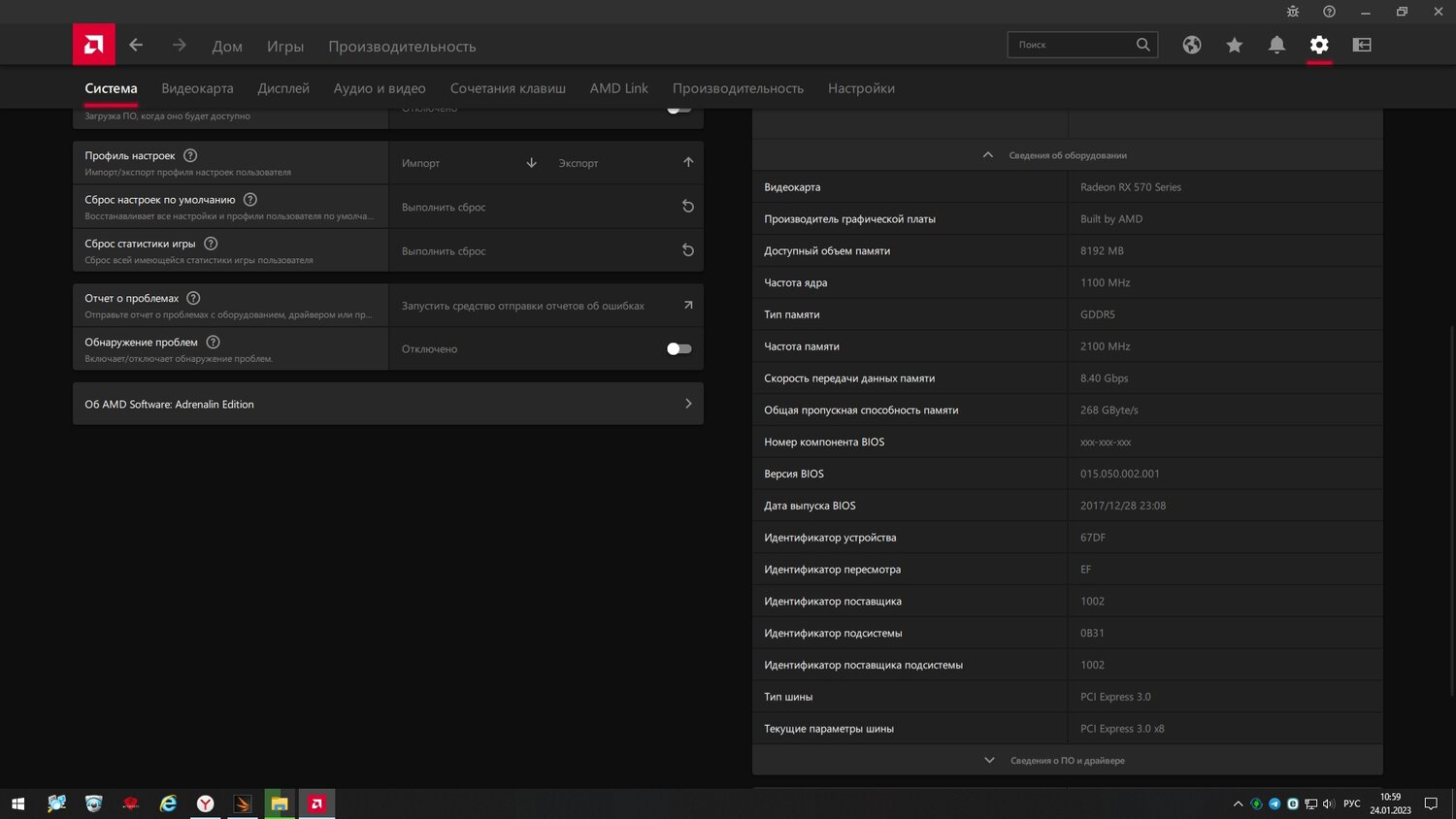Select the 8192 MB memory value
1456x819 pixels.
coord(1102,250)
